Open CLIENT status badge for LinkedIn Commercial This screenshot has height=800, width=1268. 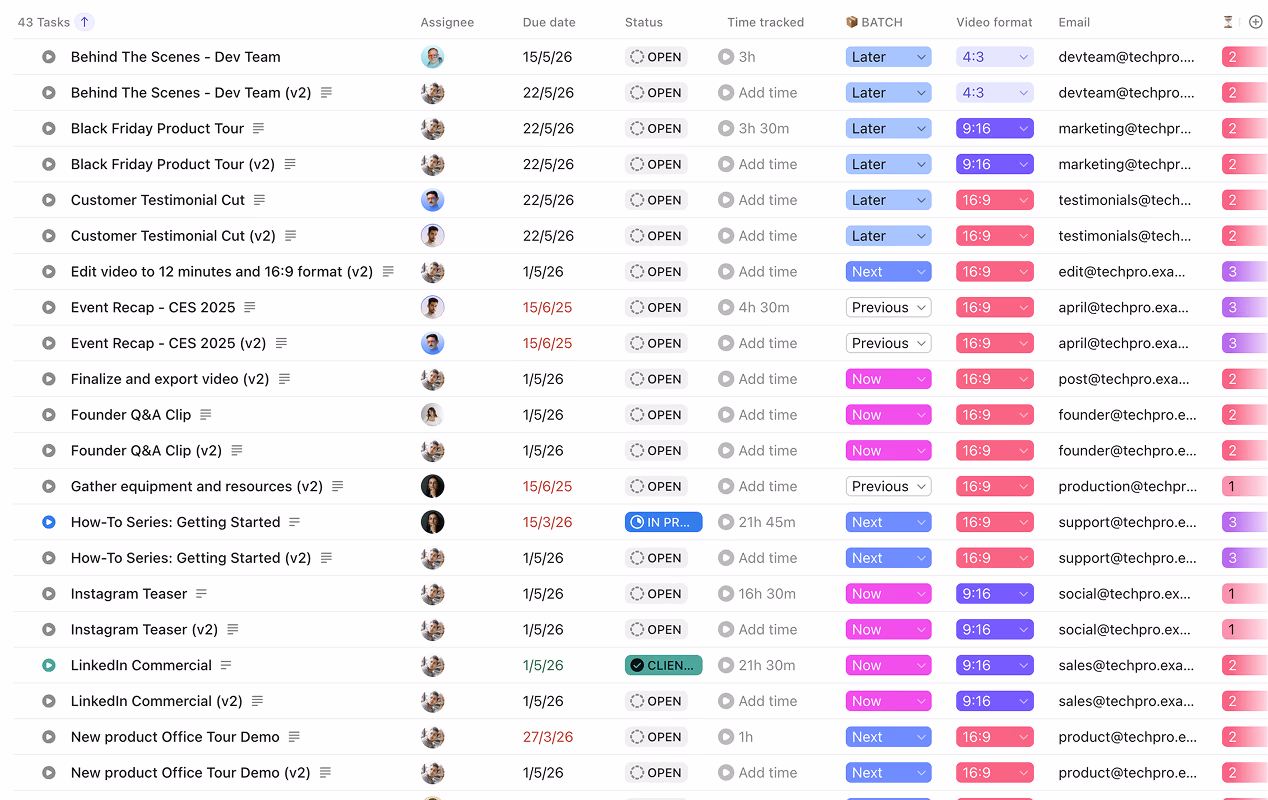[664, 666]
